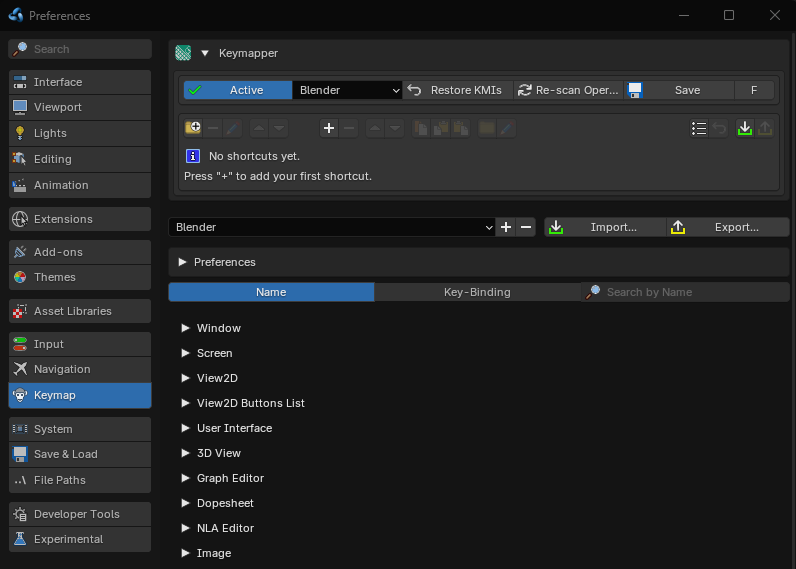796x569 pixels.
Task: Expand the NLA Editor keymap category
Action: click(185, 528)
